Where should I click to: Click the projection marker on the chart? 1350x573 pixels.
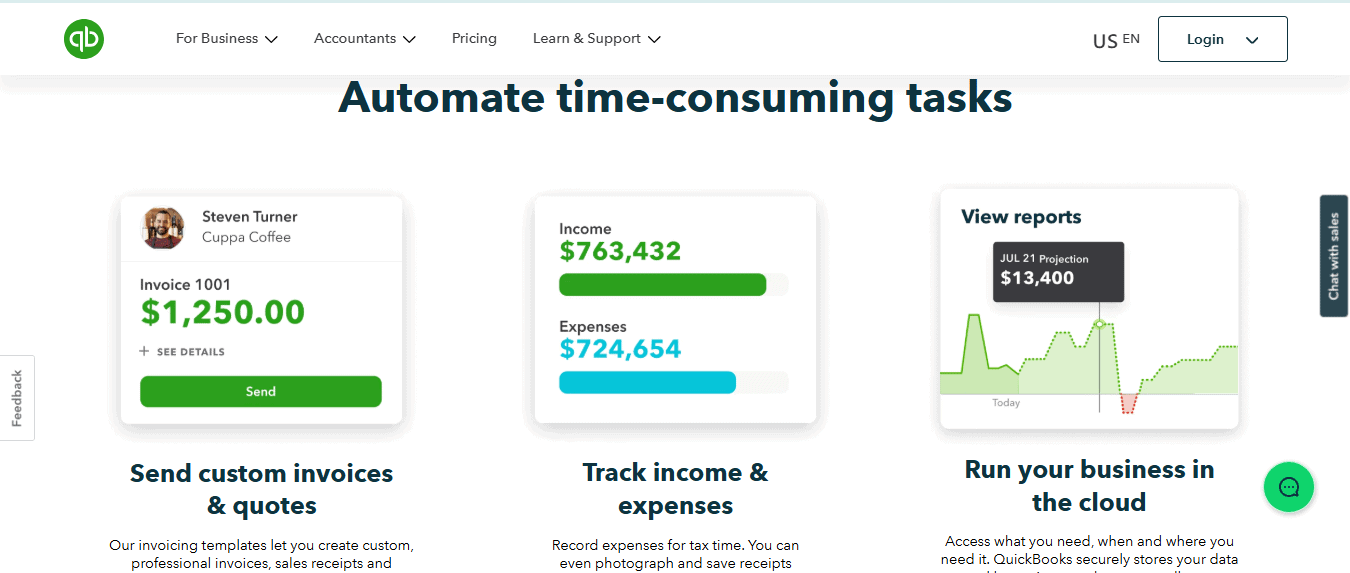[x=1099, y=324]
